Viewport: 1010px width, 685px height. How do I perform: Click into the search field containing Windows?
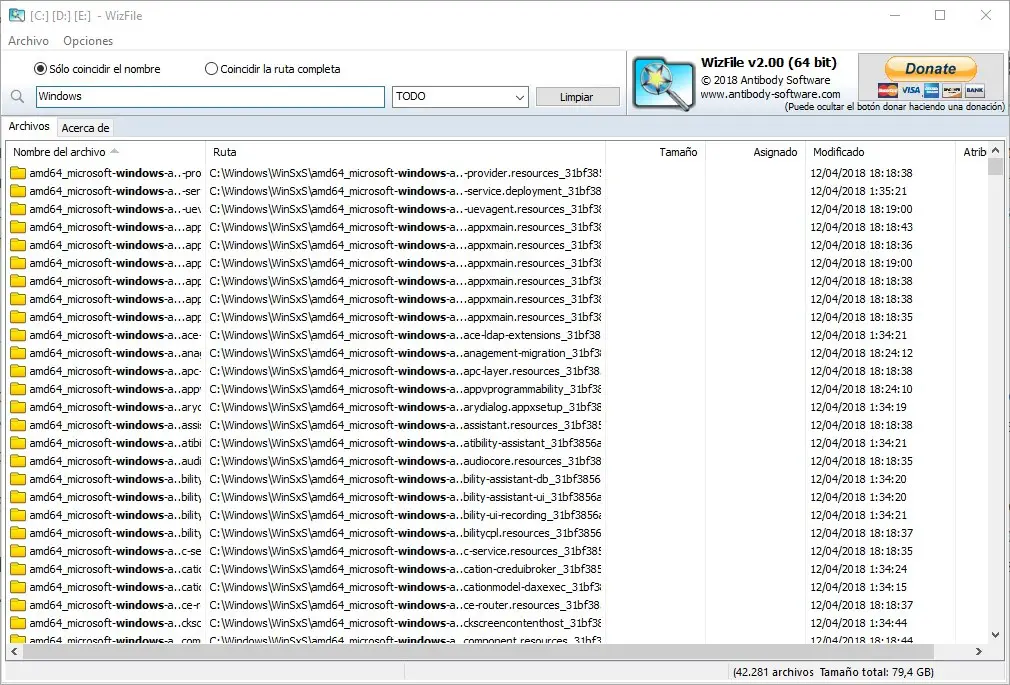point(210,97)
